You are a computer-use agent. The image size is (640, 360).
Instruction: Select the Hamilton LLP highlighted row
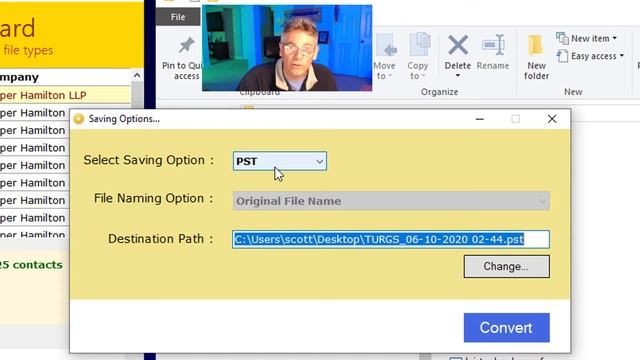[x=65, y=95]
